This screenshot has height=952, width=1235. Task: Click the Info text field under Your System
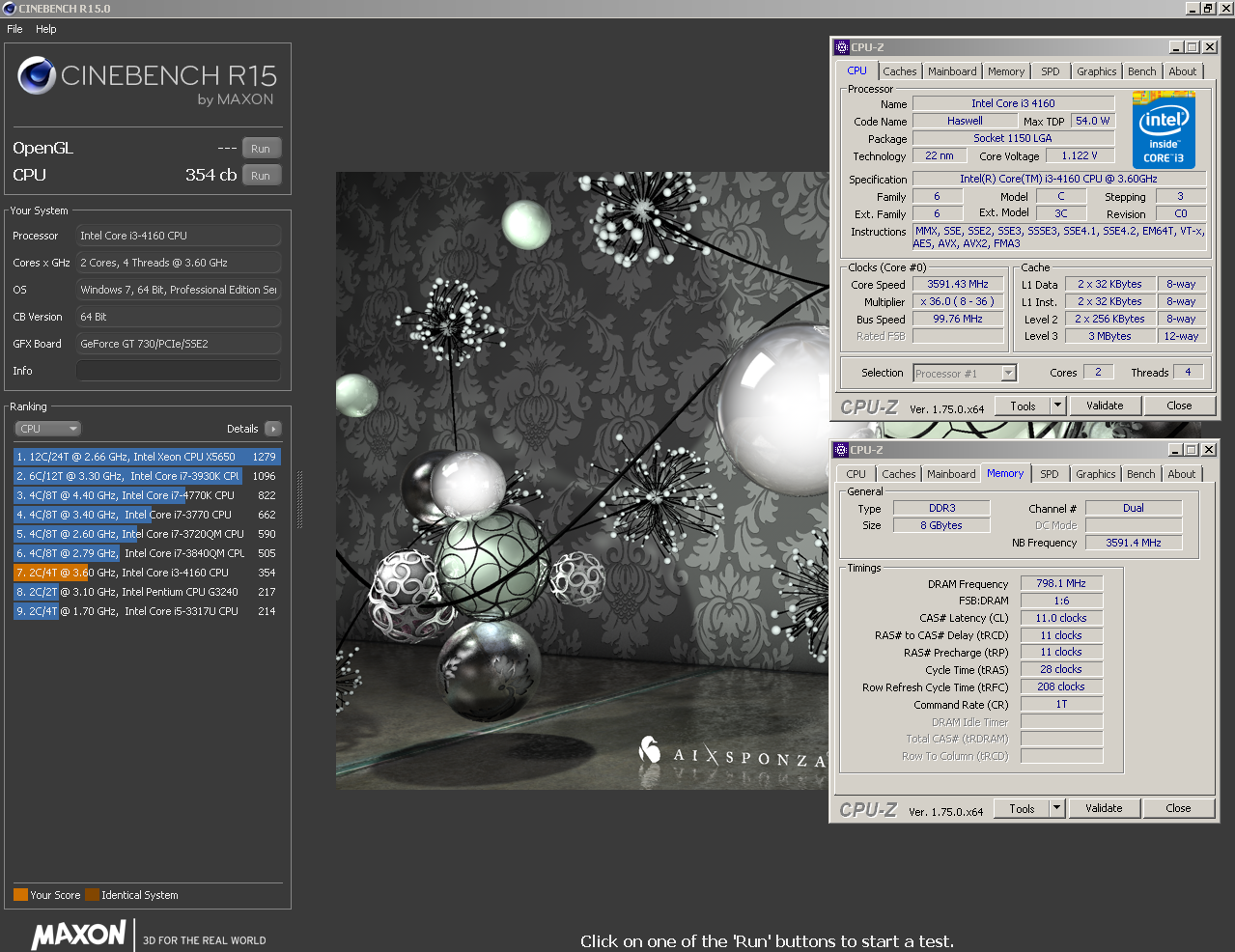(x=179, y=371)
